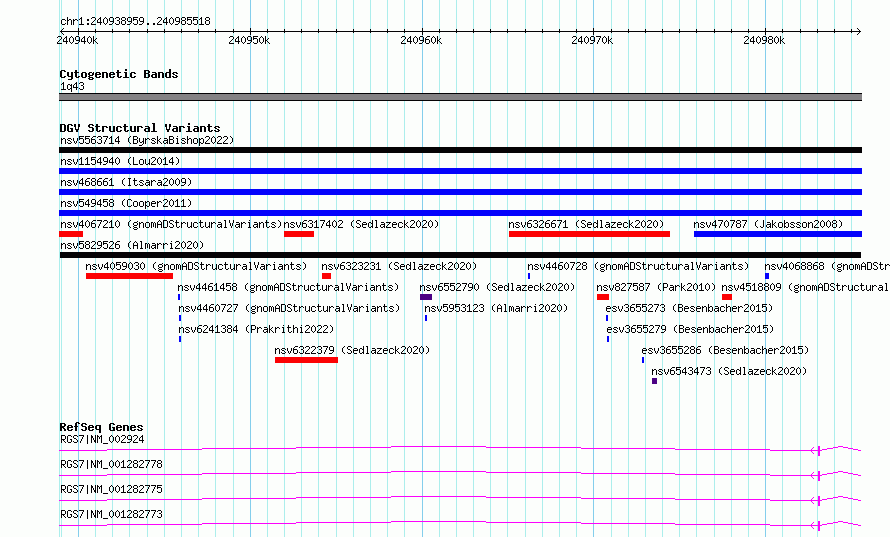890x537 pixels.
Task: Click the red nsv6317402 variant bar
Action: 299,234
